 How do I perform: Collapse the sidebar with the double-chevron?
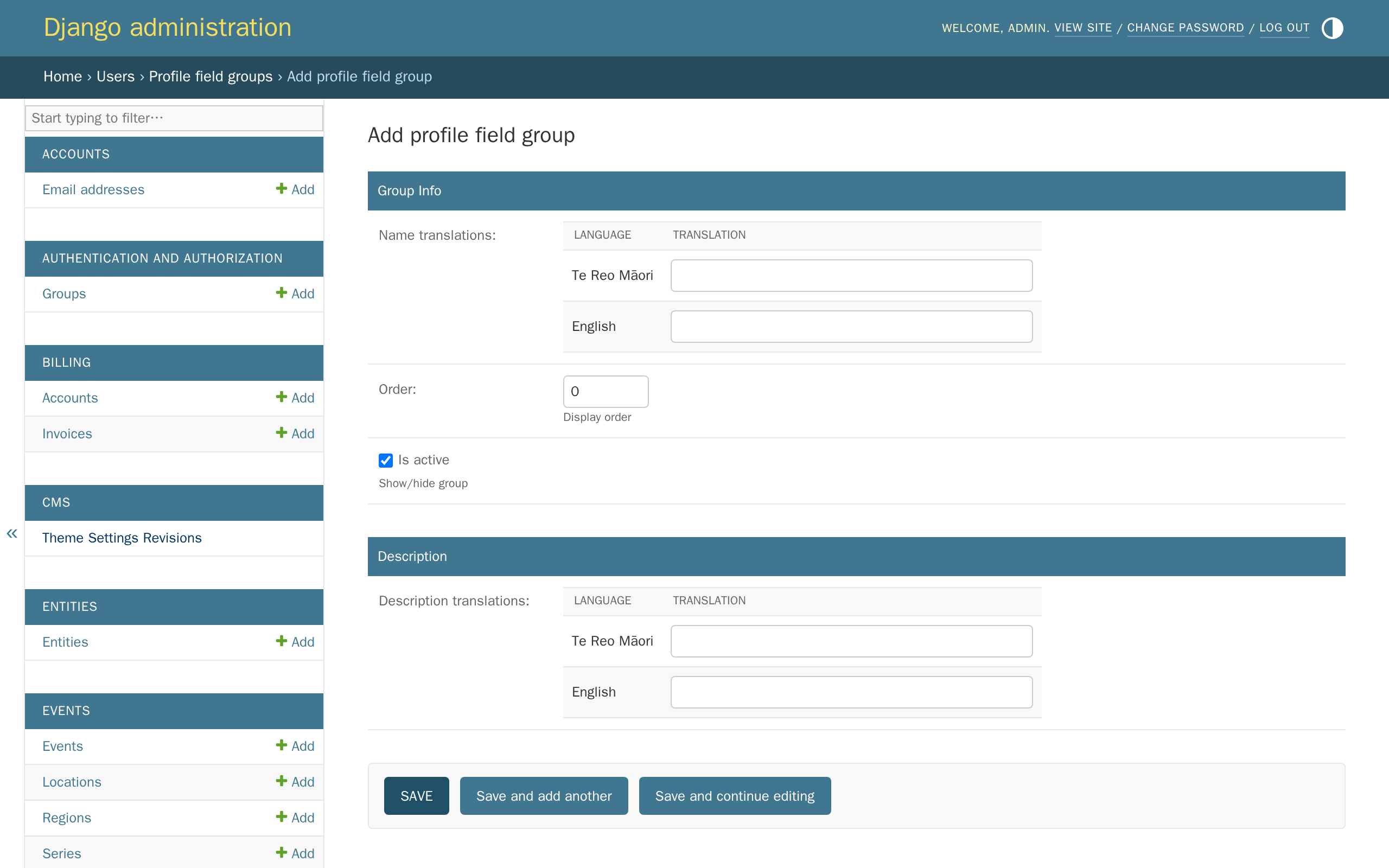(x=12, y=533)
